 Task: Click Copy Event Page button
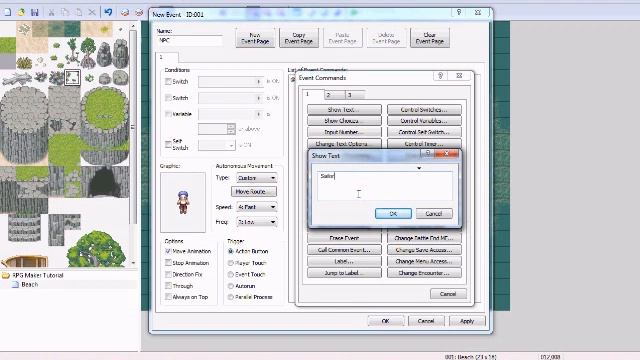(299, 38)
